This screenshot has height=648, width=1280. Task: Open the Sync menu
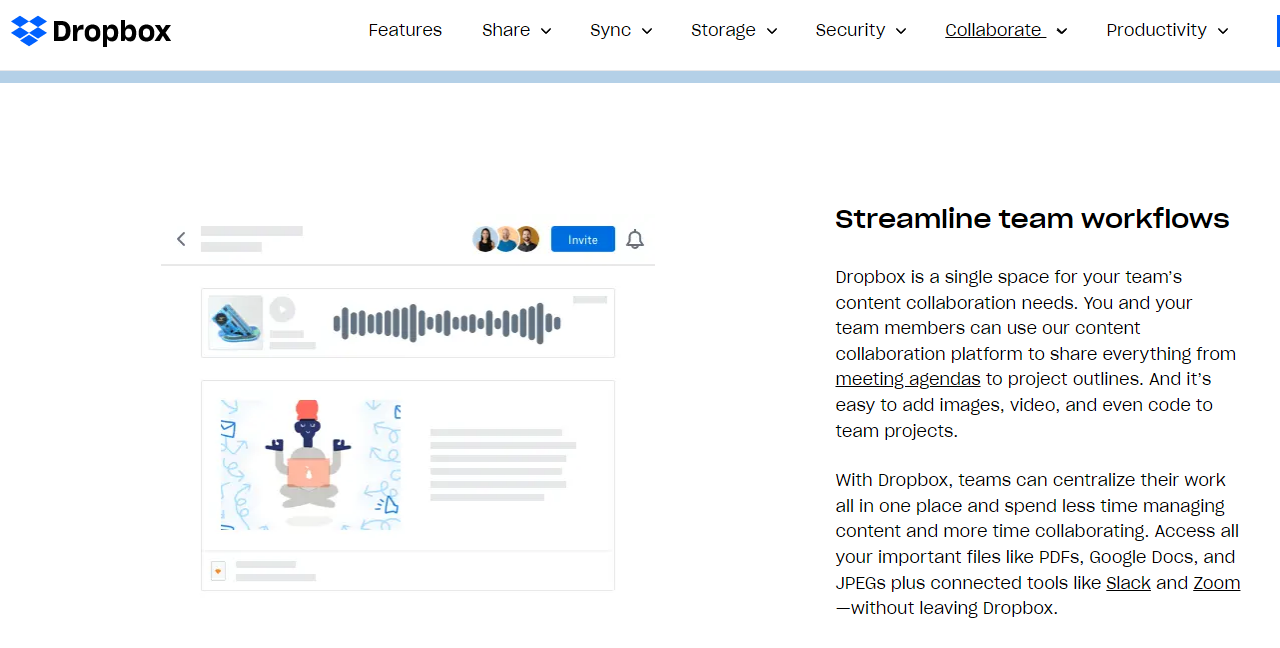click(x=610, y=30)
